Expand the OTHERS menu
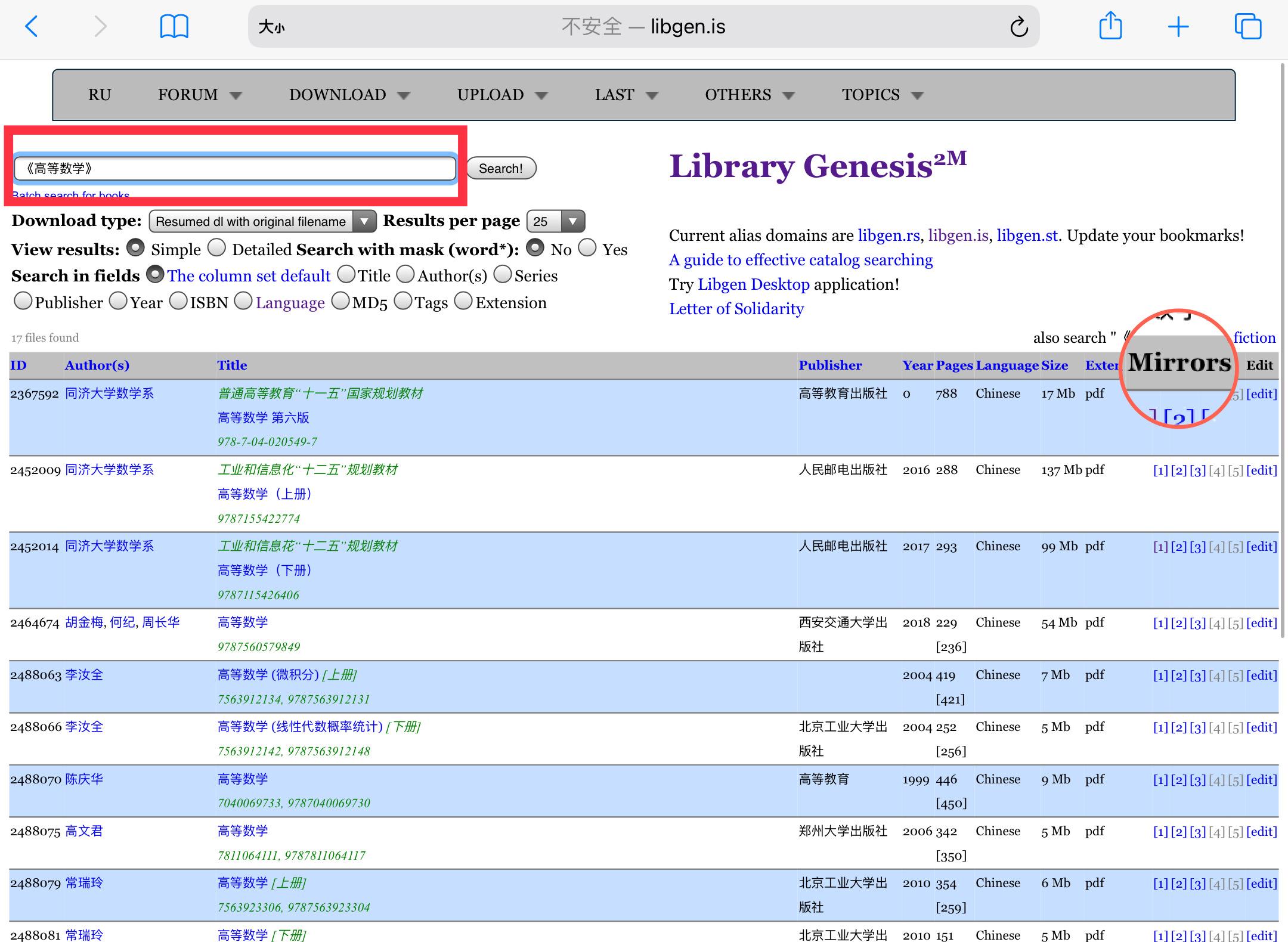Viewport: 1288px width, 942px height. coord(750,95)
